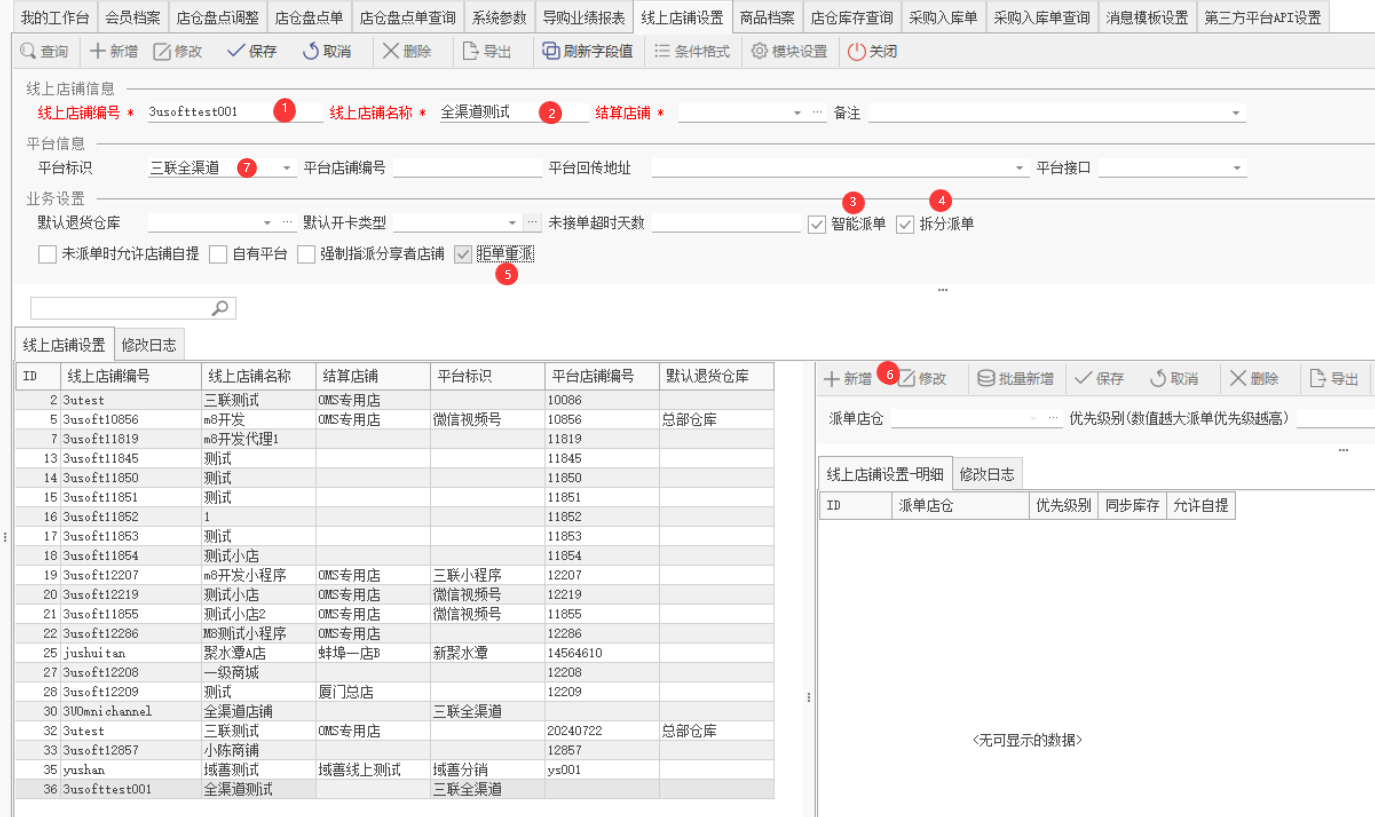Click 导出 in the detail panel toolbar
The width and height of the screenshot is (1375, 817).
(x=1335, y=379)
